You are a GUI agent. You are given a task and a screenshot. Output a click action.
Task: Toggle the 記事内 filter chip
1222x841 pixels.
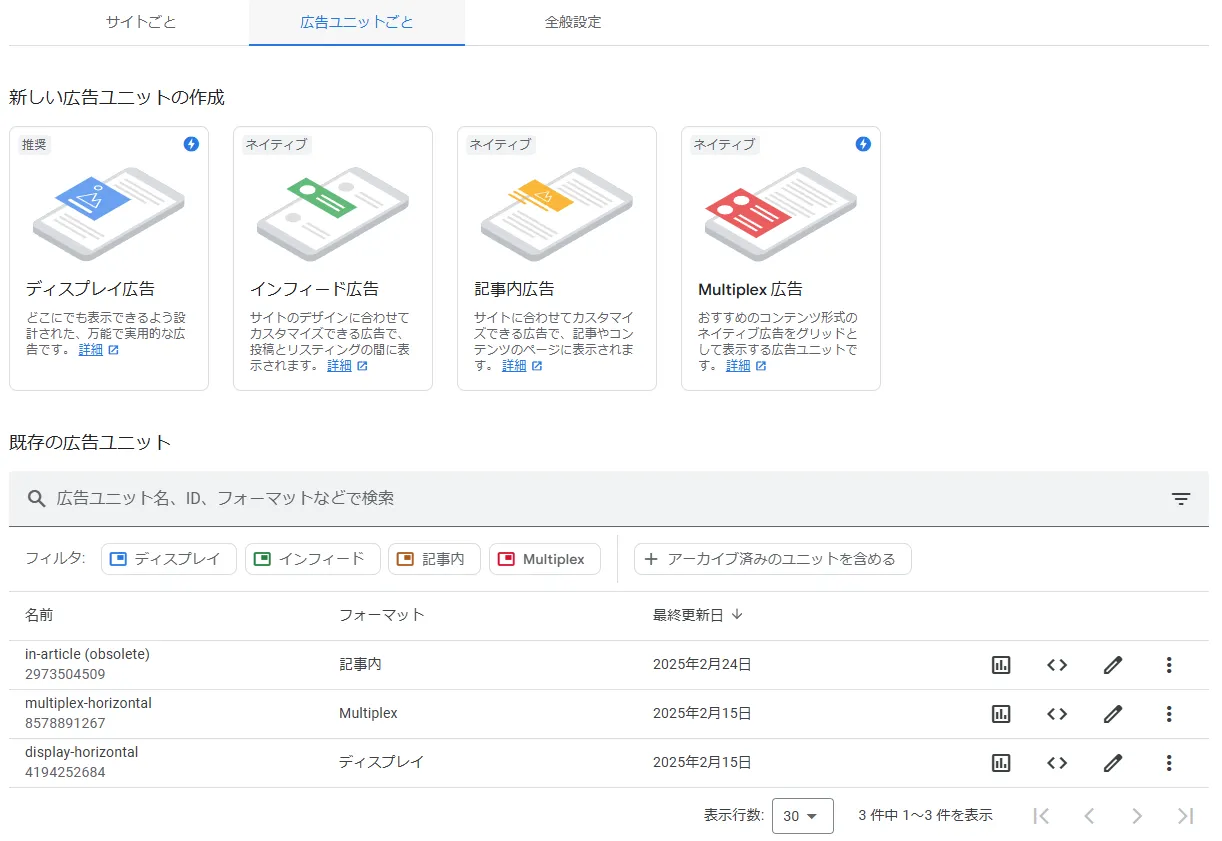(x=434, y=559)
